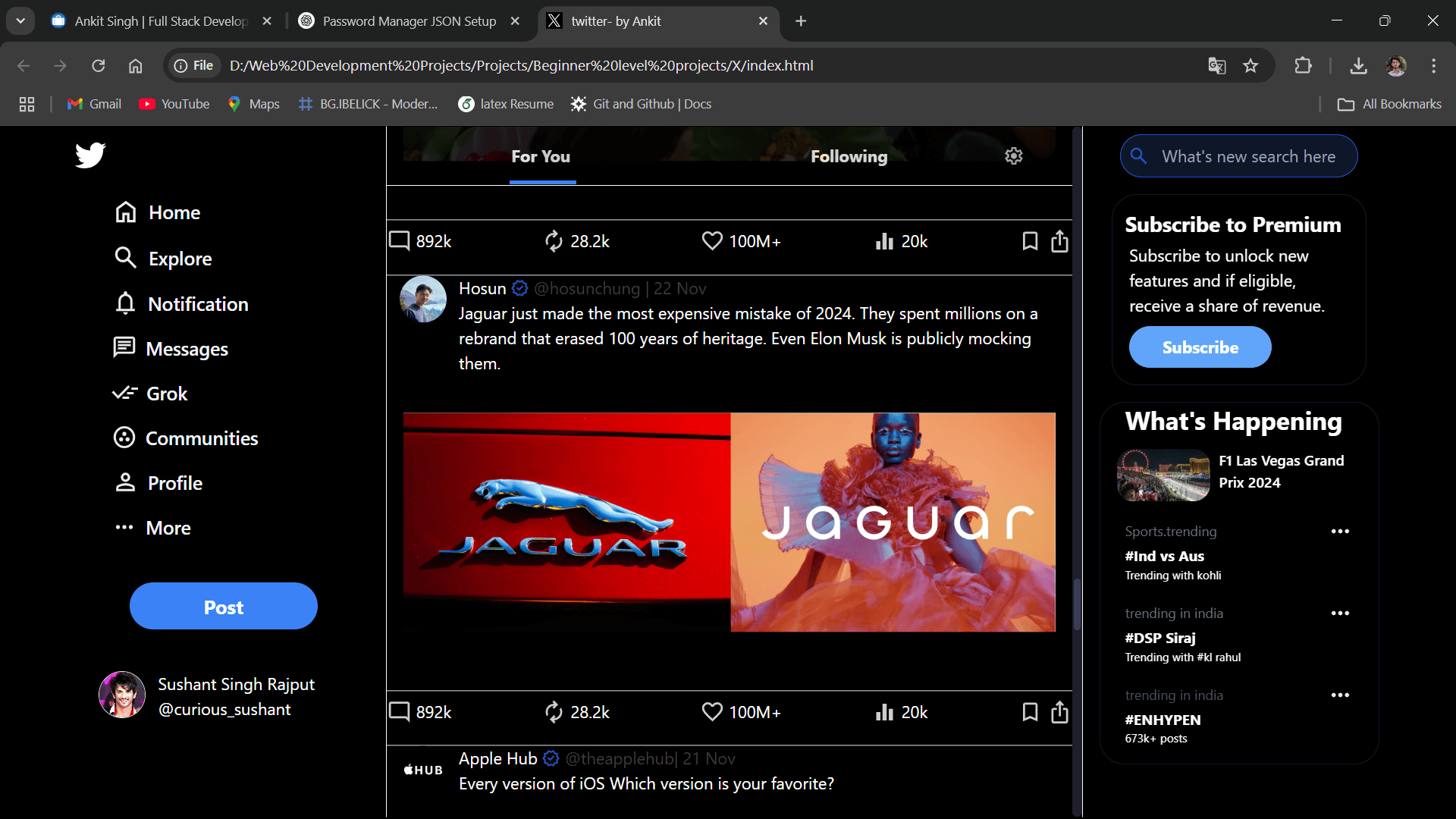The width and height of the screenshot is (1456, 819).
Task: Share the Hosun Jaguar tweet
Action: coord(1059,712)
